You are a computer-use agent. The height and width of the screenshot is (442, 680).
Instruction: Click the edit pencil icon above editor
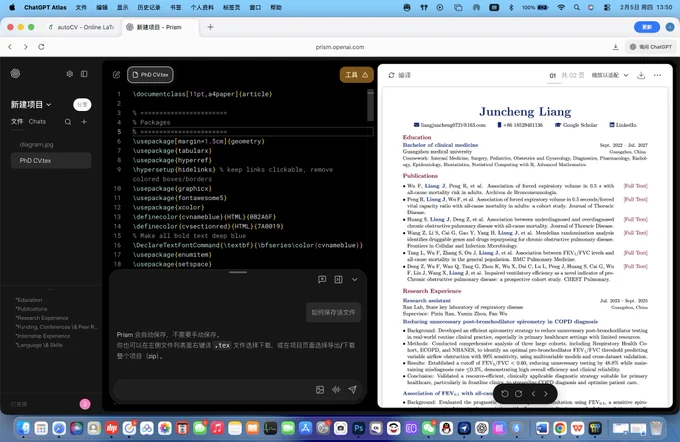pos(116,75)
